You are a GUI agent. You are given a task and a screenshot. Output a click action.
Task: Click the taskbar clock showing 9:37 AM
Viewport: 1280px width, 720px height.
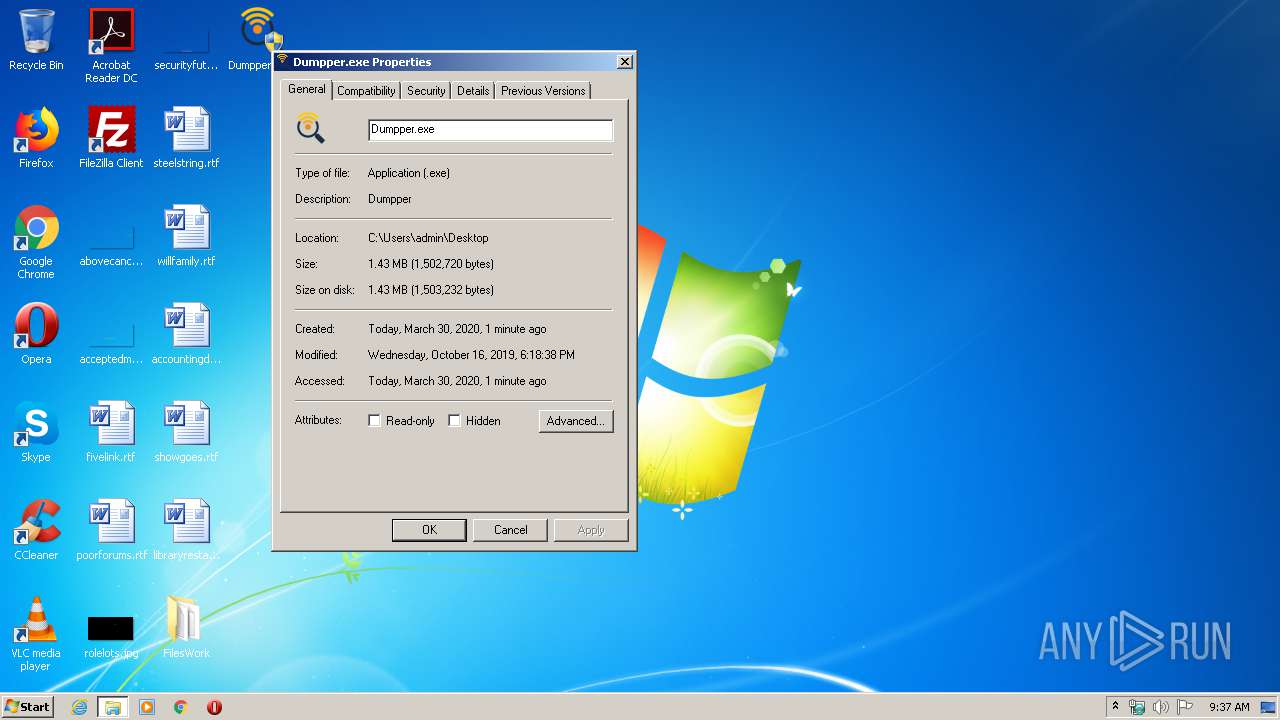[x=1229, y=707]
